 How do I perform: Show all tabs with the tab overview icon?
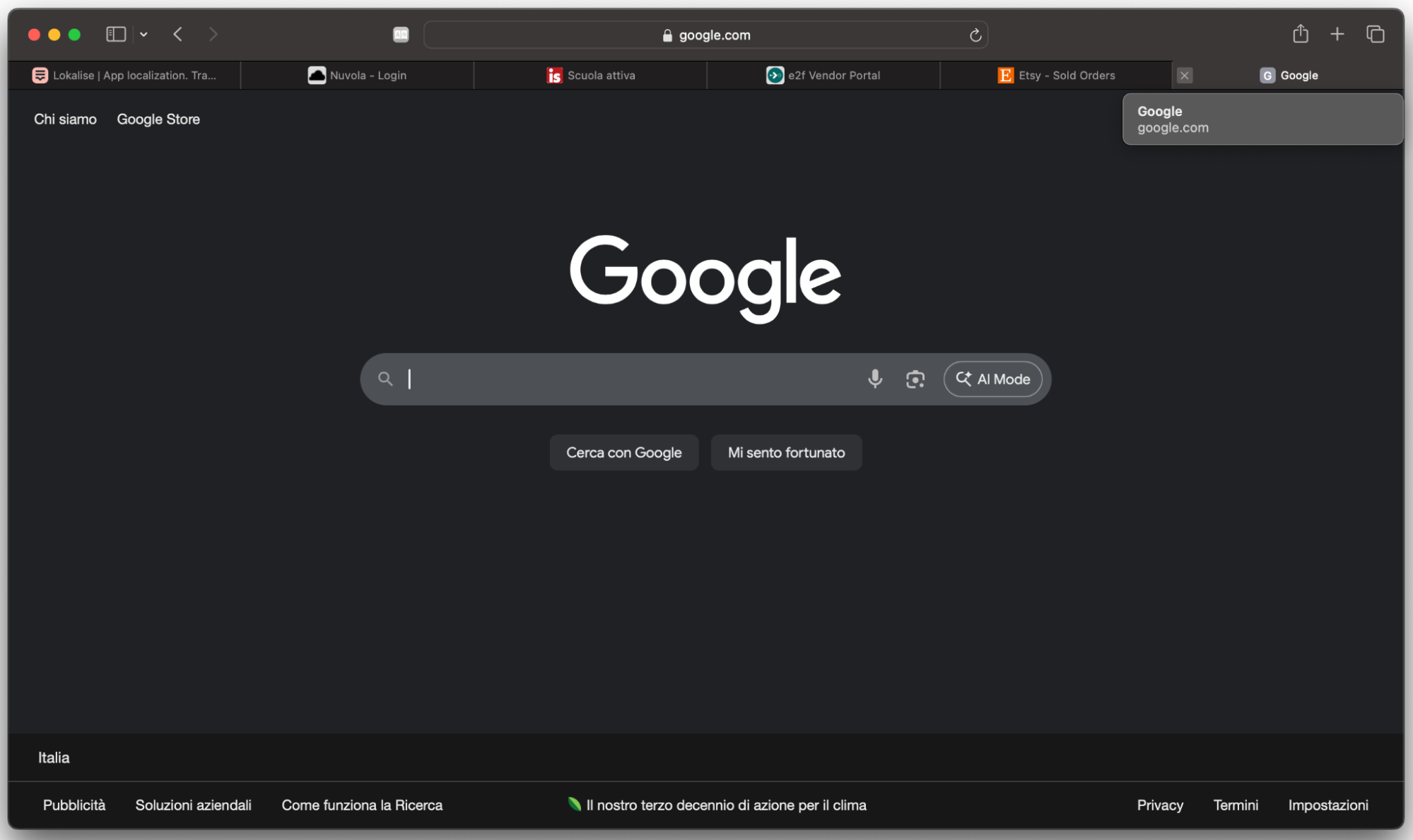coord(1376,34)
